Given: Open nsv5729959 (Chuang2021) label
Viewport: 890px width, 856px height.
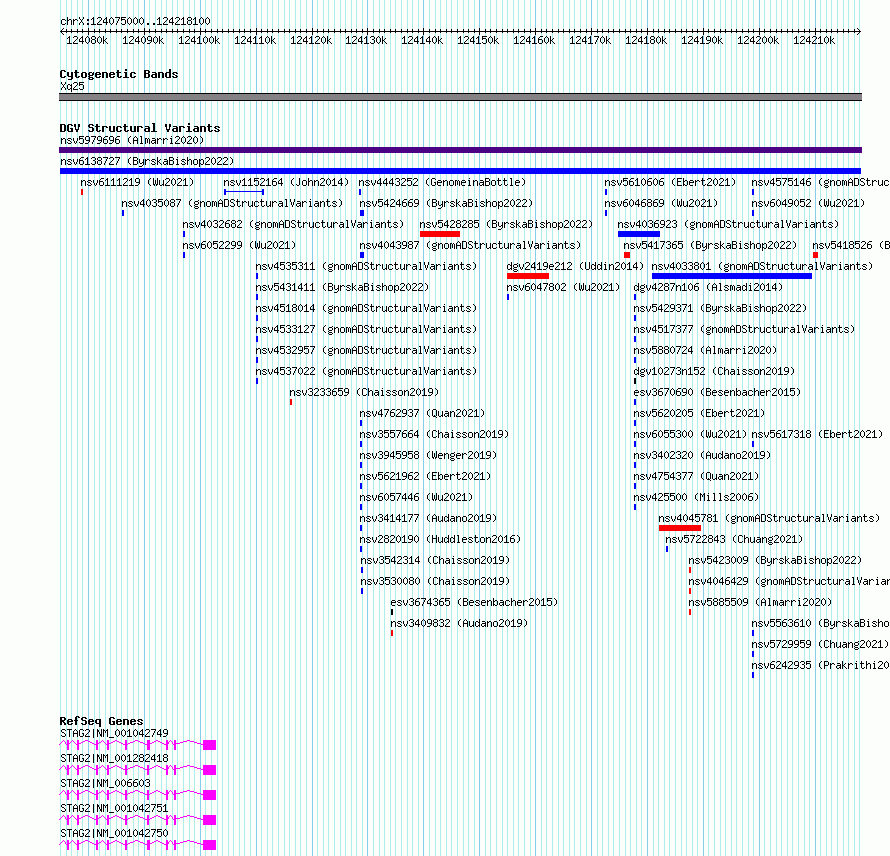Looking at the screenshot, I should tap(820, 644).
